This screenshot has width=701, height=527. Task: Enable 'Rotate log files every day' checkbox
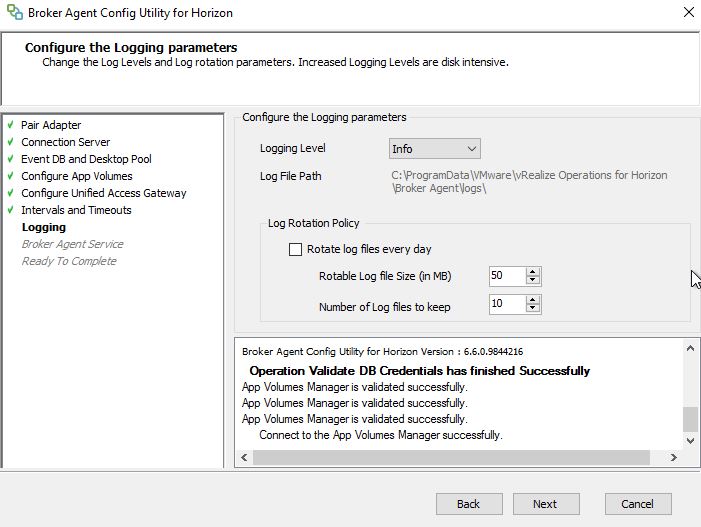click(295, 249)
